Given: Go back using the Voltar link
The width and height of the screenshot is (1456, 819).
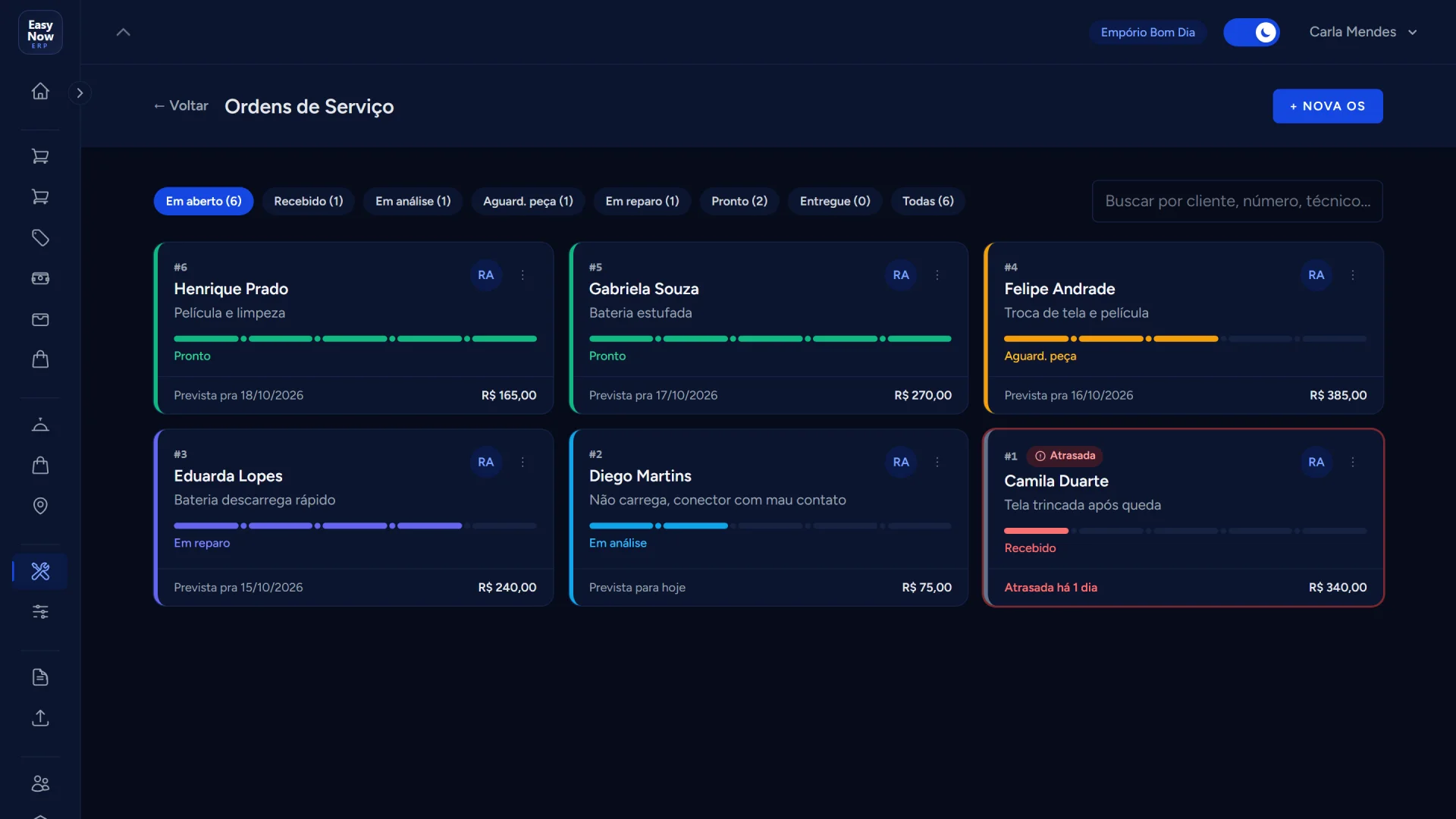Looking at the screenshot, I should (180, 105).
